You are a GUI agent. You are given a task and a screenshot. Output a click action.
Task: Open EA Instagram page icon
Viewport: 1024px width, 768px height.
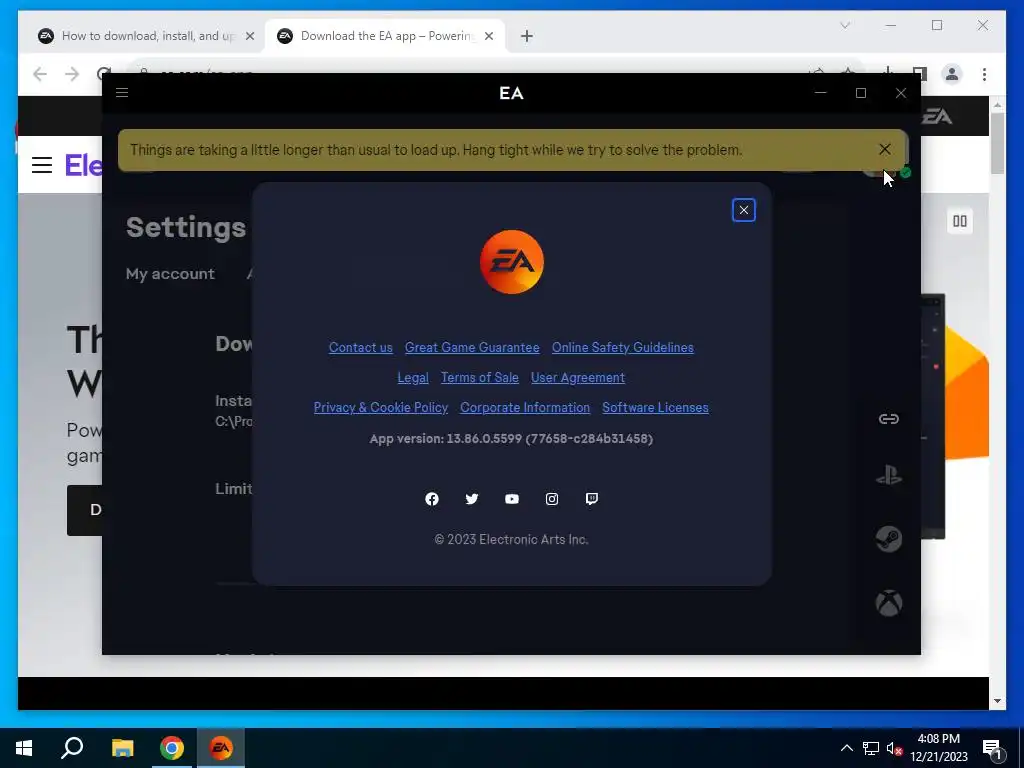tap(552, 499)
